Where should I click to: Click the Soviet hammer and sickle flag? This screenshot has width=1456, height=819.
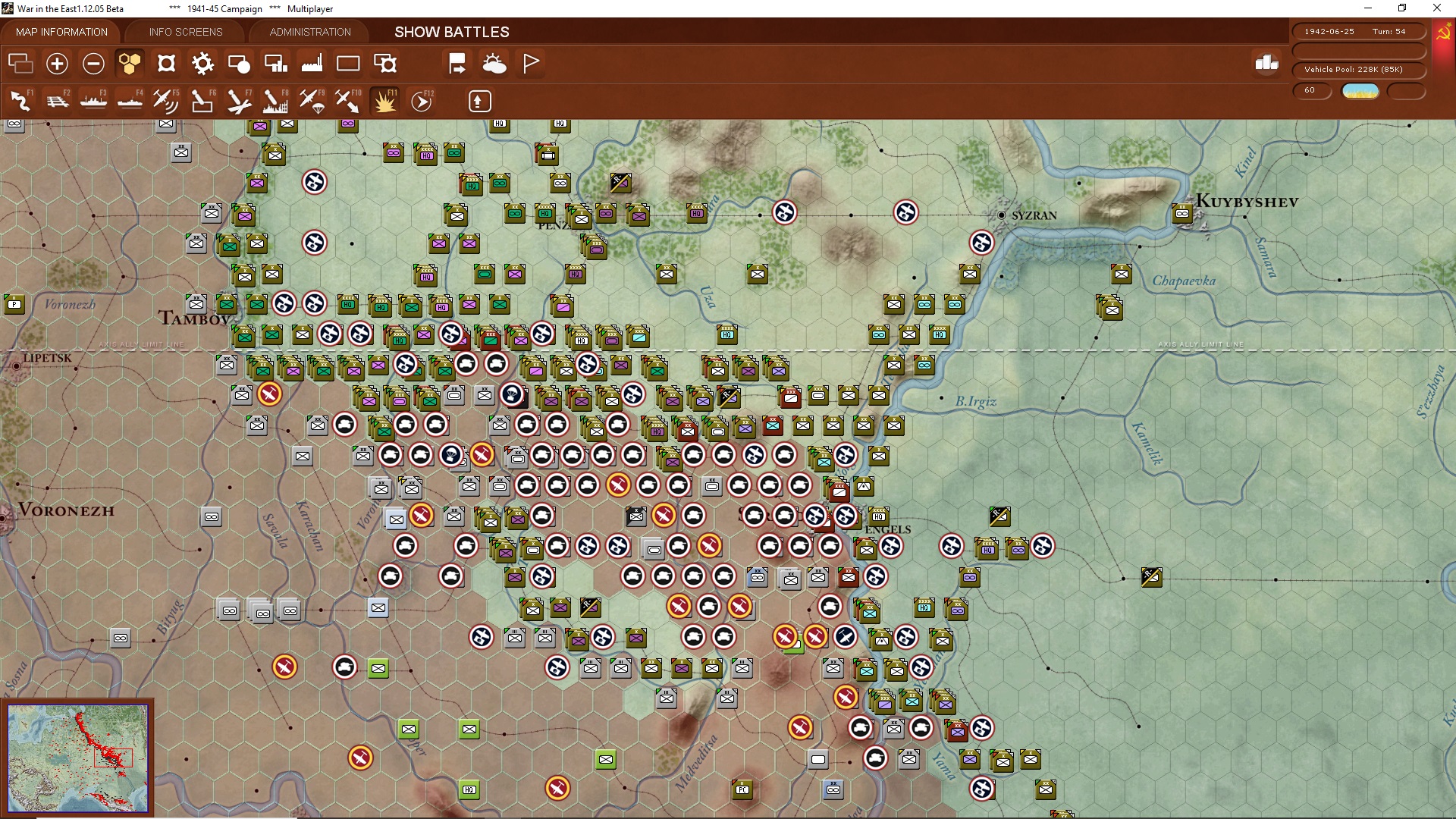click(x=1444, y=33)
